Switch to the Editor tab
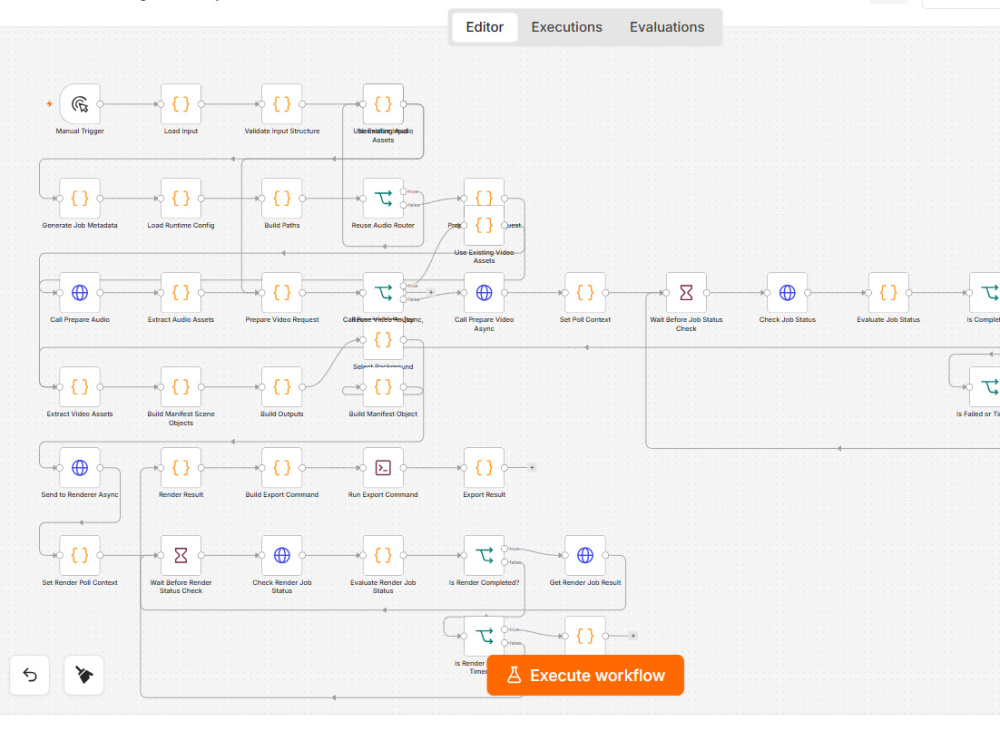Viewport: 1000px width, 750px height. [485, 27]
